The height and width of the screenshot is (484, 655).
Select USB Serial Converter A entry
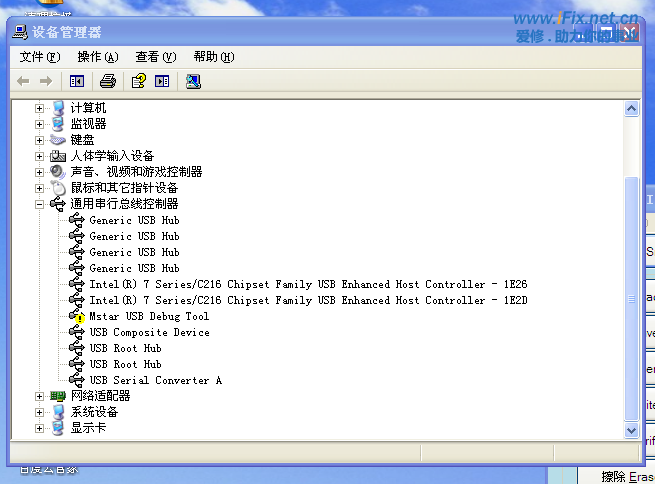[x=156, y=380]
